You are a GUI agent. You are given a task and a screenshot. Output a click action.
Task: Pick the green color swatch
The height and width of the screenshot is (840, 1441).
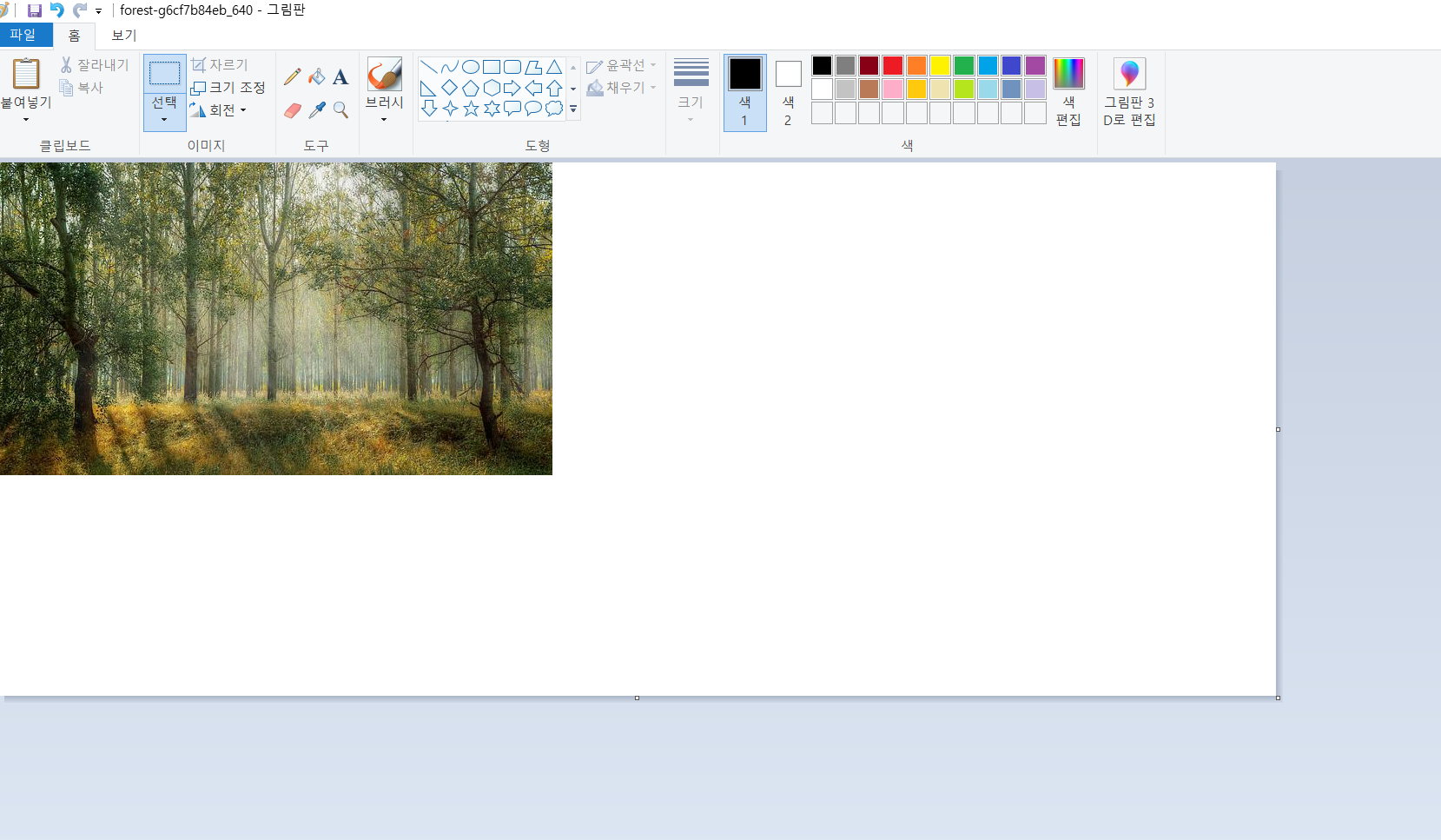pyautogui.click(x=964, y=66)
